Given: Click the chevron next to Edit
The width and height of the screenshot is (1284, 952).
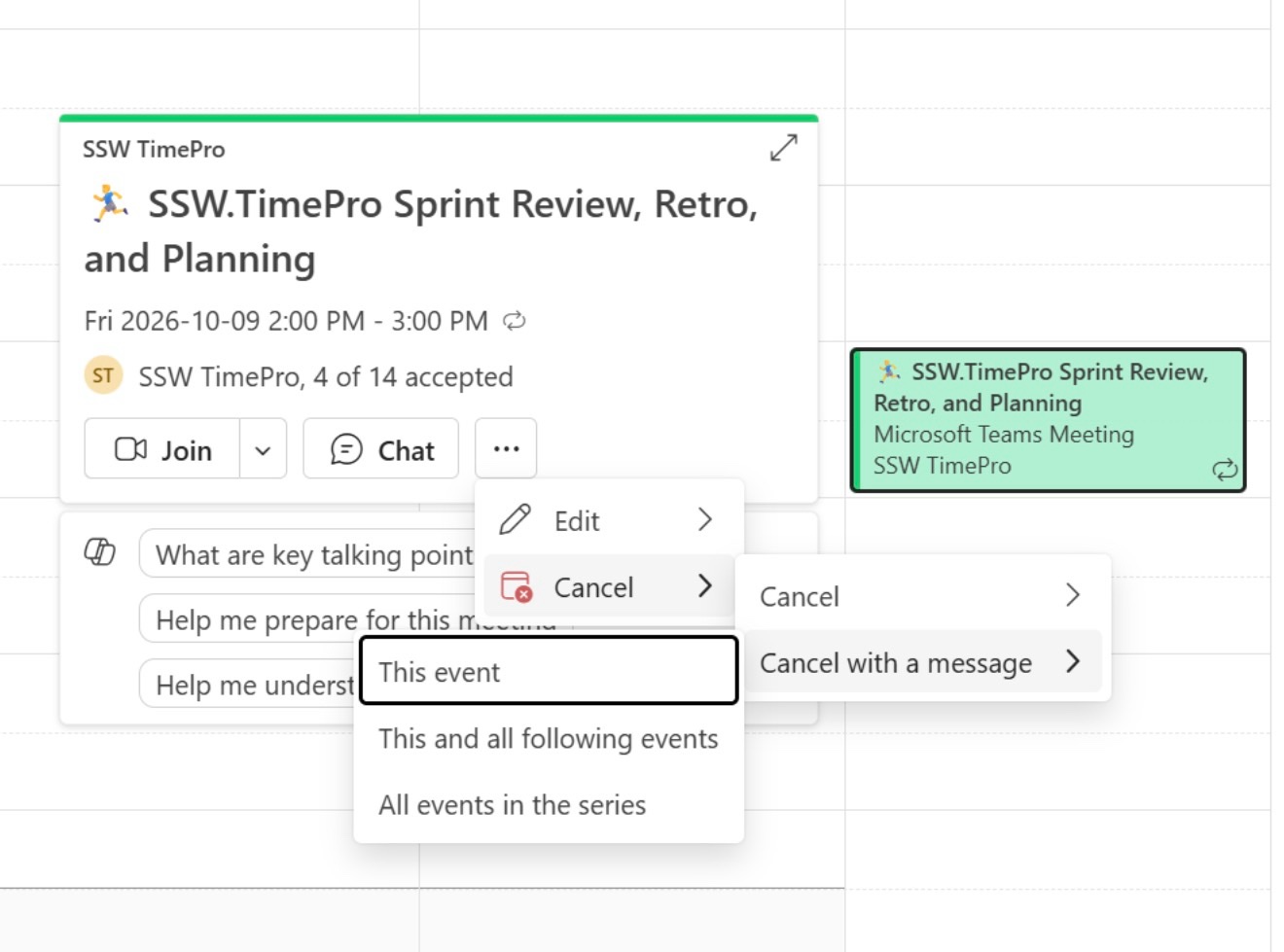Looking at the screenshot, I should 705,520.
